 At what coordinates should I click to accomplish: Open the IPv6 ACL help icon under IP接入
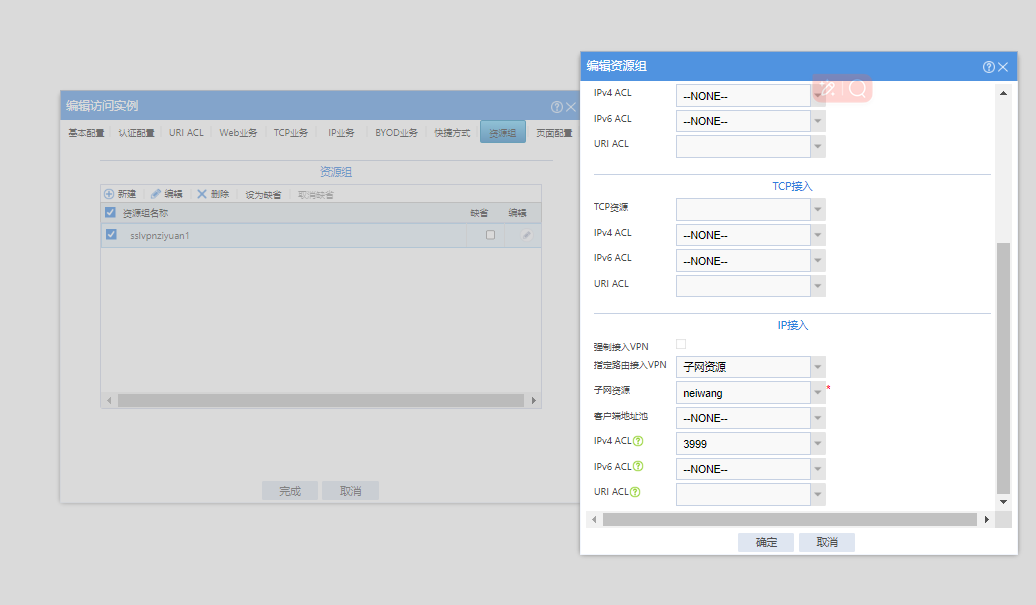(x=638, y=466)
